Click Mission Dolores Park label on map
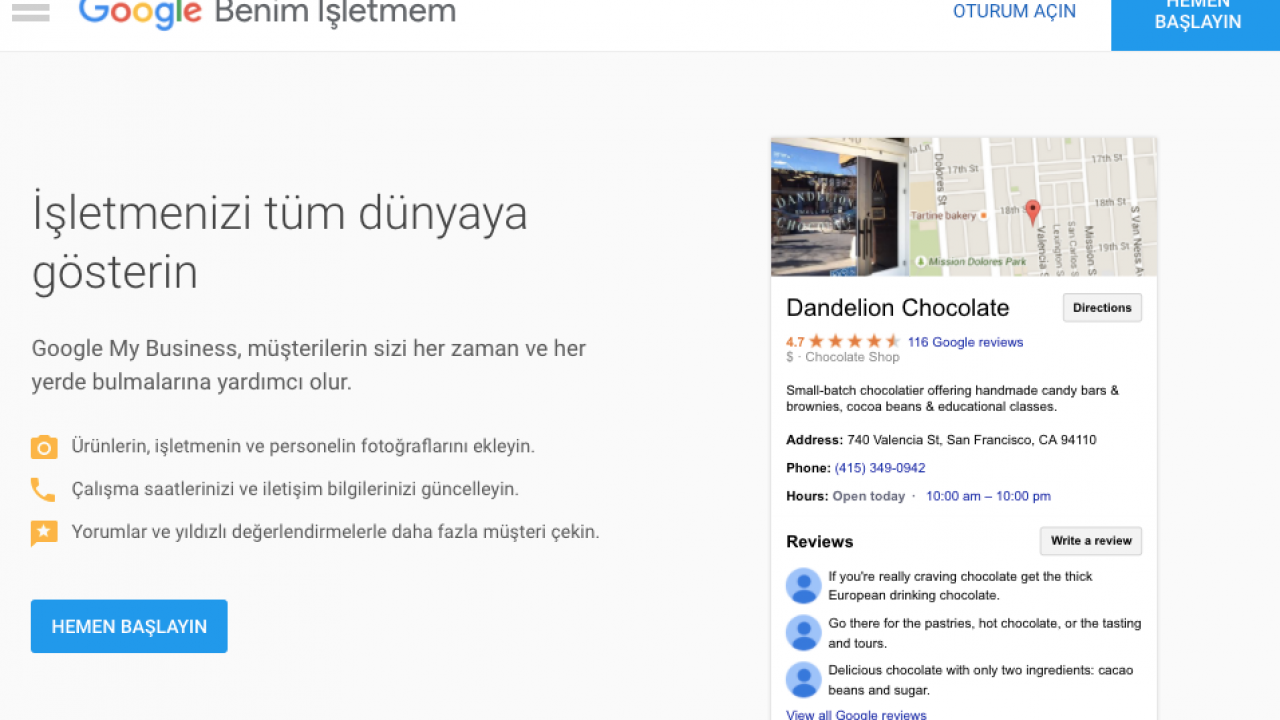1280x720 pixels. coord(977,262)
